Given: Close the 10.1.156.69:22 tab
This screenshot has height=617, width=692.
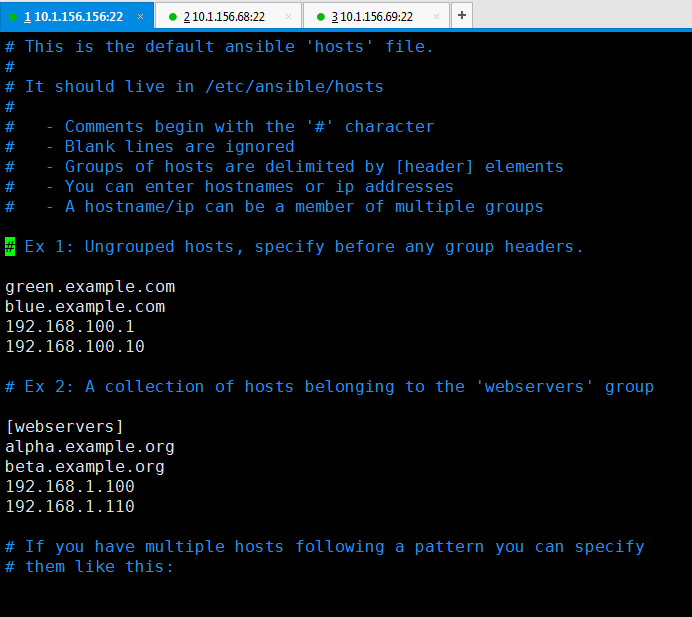Looking at the screenshot, I should [x=436, y=16].
